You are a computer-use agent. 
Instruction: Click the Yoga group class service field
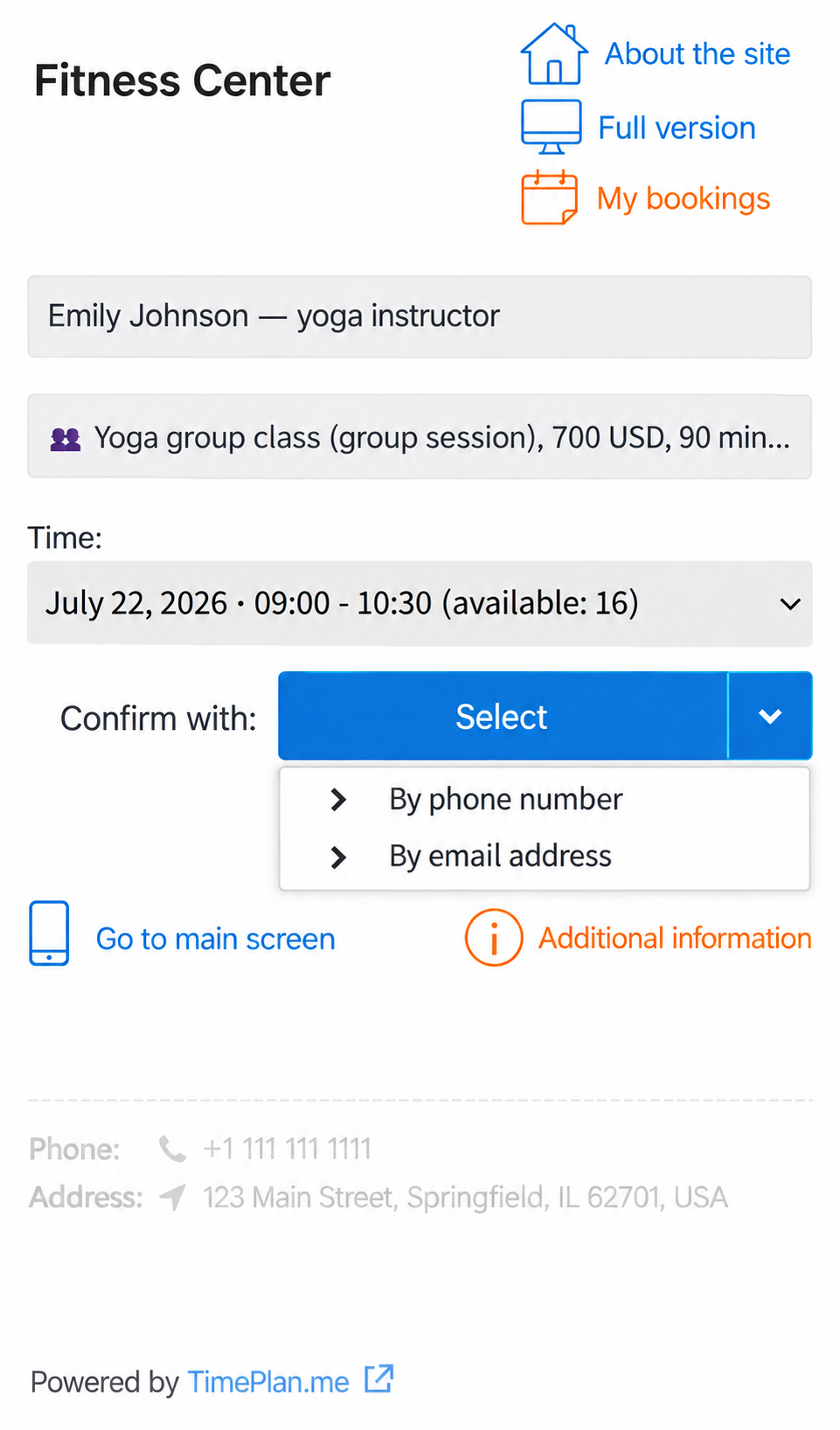click(x=420, y=437)
